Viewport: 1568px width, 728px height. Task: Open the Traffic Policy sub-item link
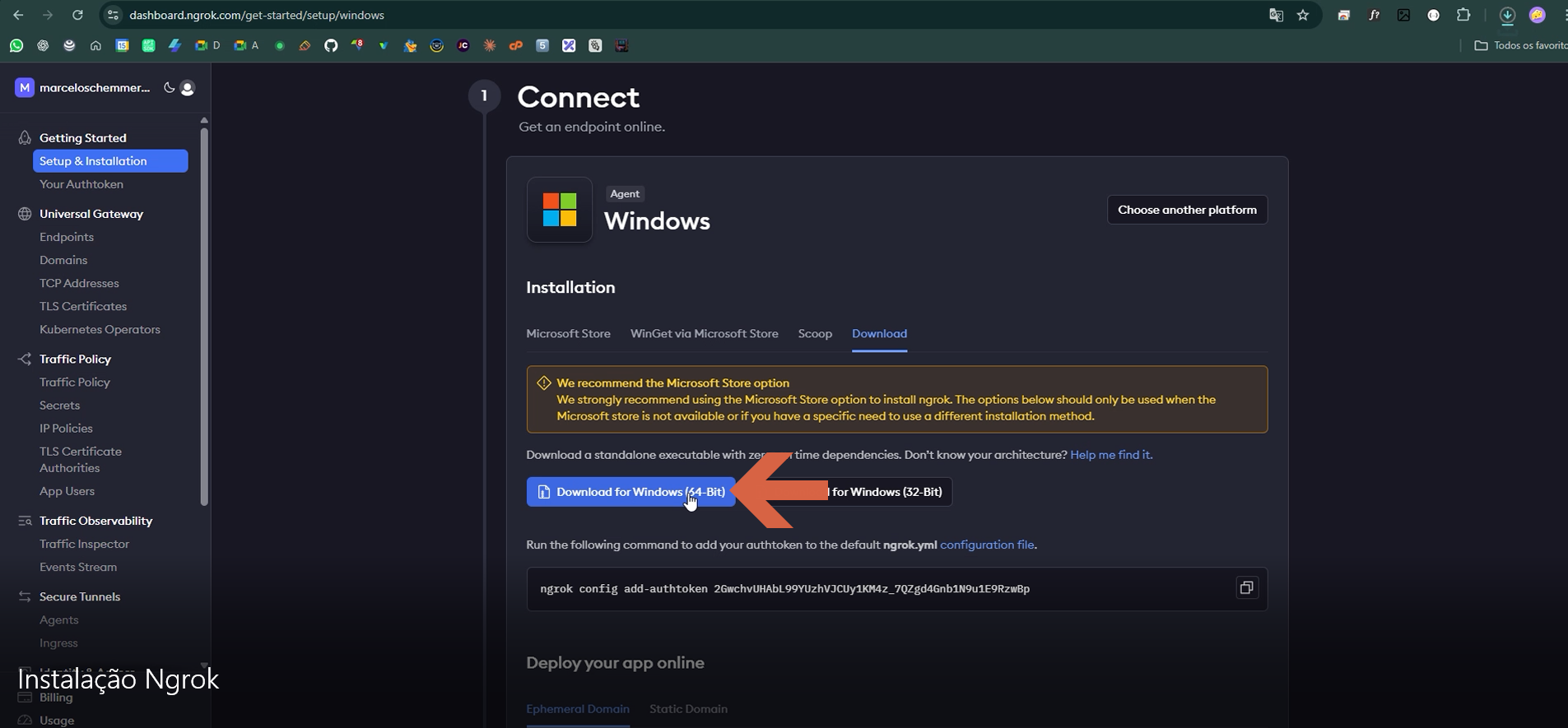click(x=75, y=382)
